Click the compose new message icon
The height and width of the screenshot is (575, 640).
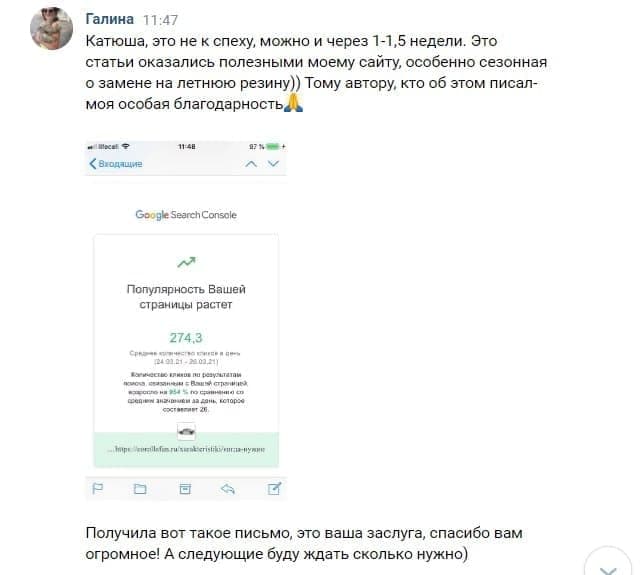[274, 488]
